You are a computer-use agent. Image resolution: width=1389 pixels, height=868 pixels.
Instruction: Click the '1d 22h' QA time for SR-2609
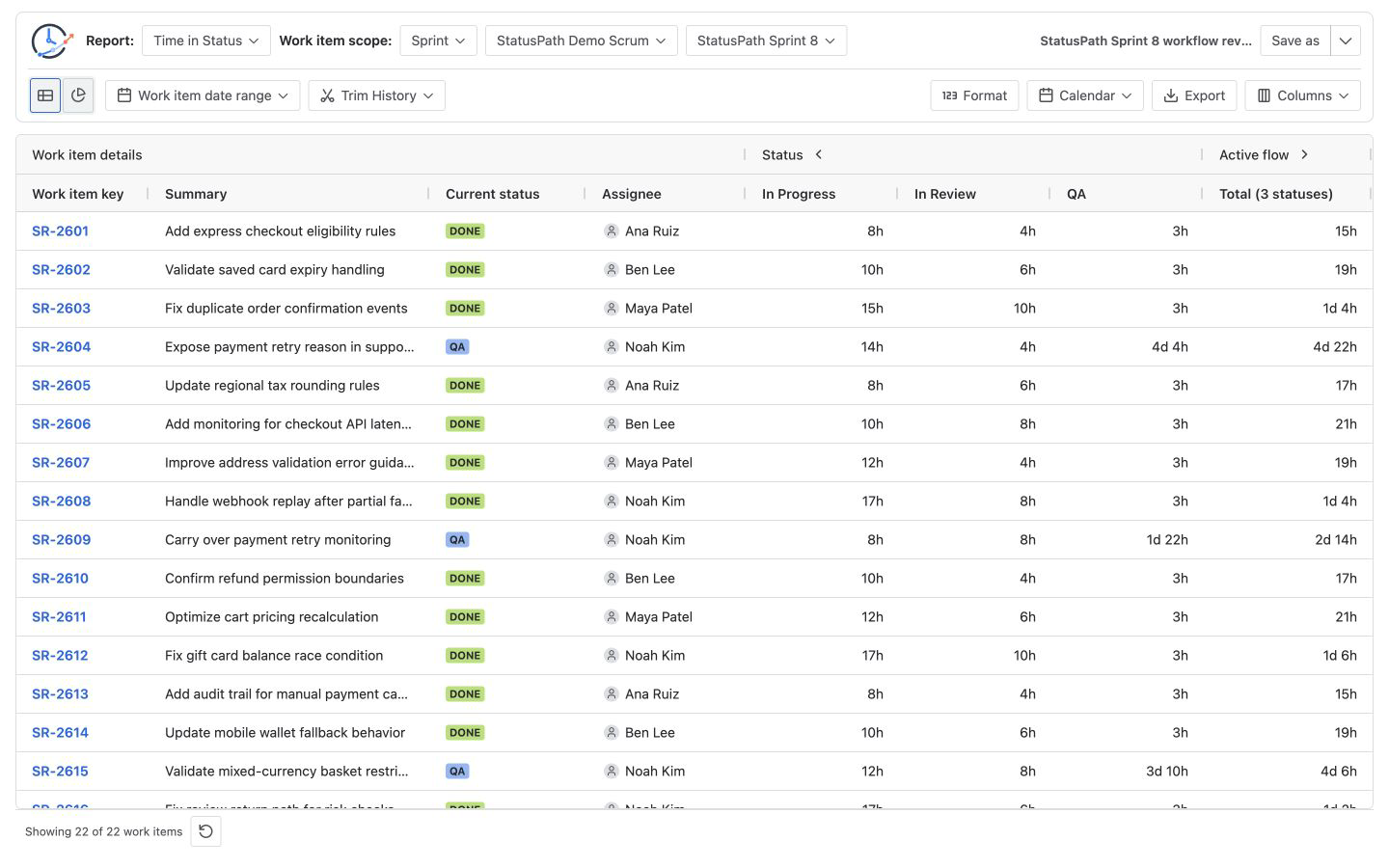click(x=1167, y=540)
